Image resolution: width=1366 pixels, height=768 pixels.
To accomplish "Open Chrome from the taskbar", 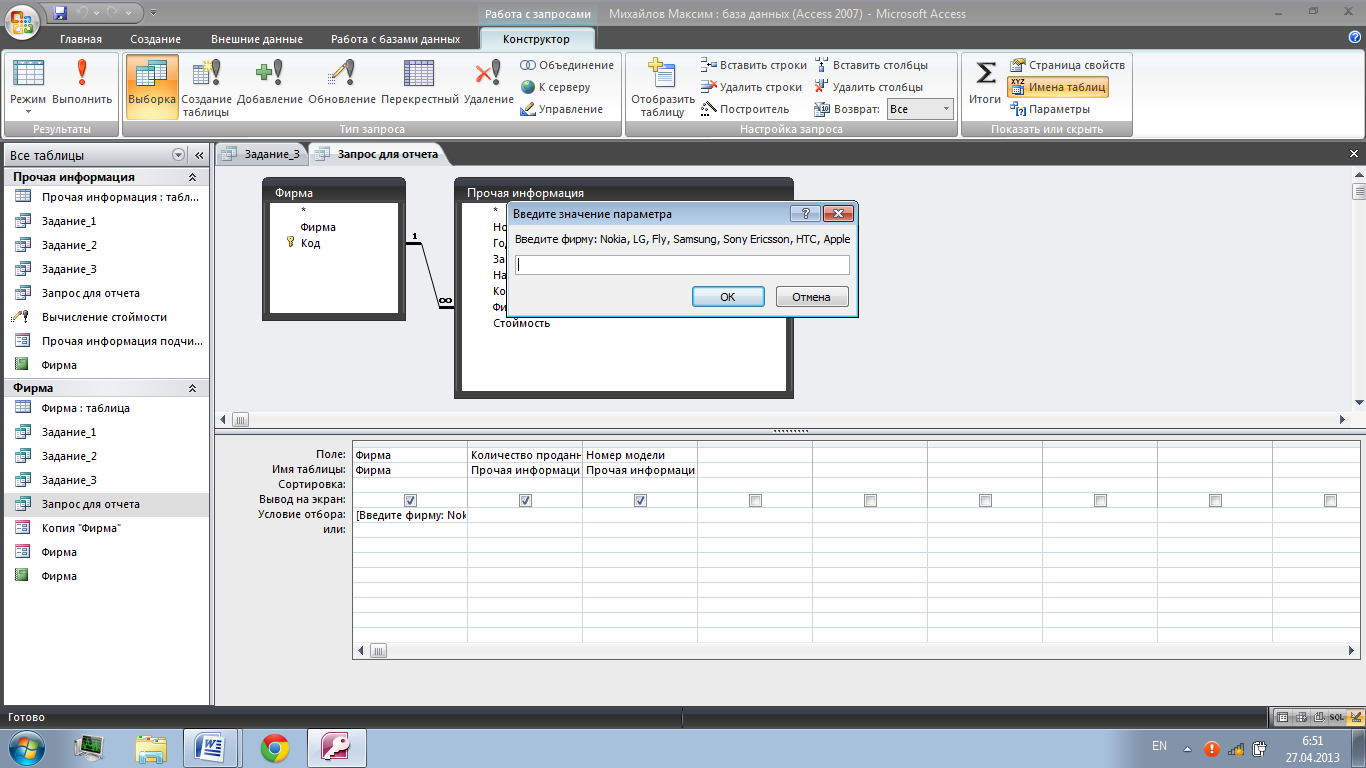I will click(275, 747).
